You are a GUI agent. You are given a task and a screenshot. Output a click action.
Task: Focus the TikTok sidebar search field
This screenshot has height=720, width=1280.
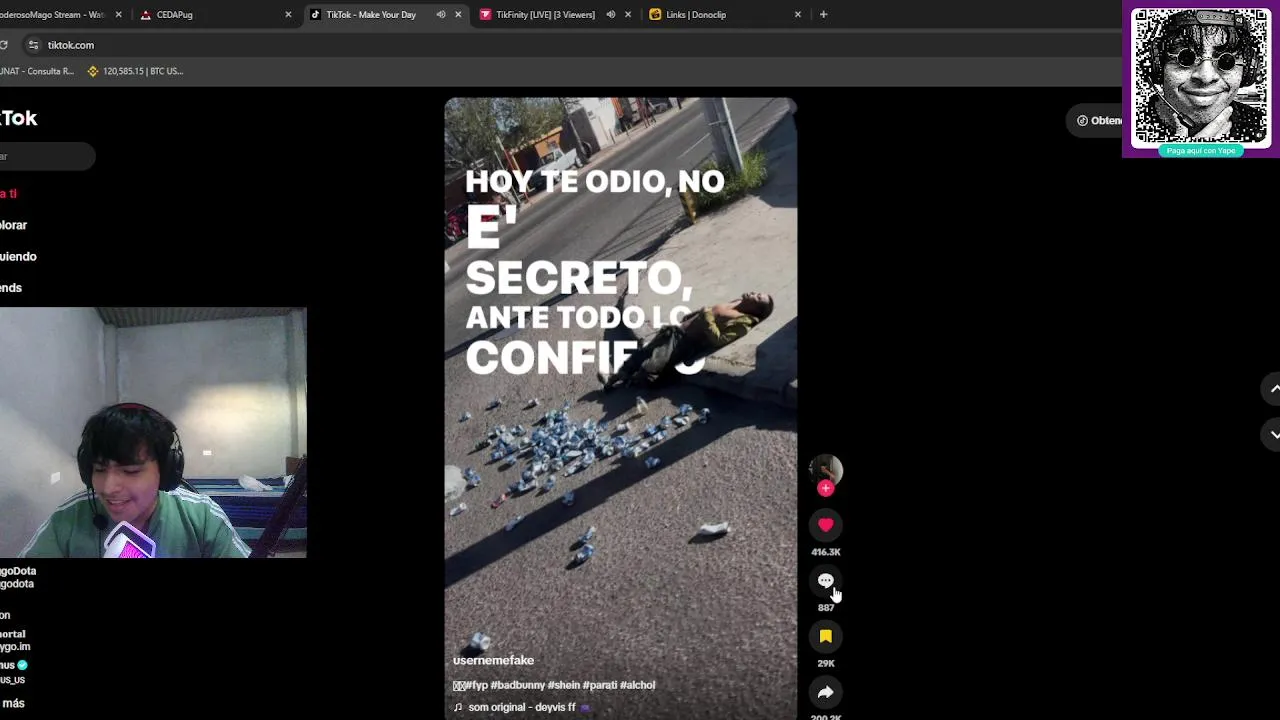click(47, 156)
